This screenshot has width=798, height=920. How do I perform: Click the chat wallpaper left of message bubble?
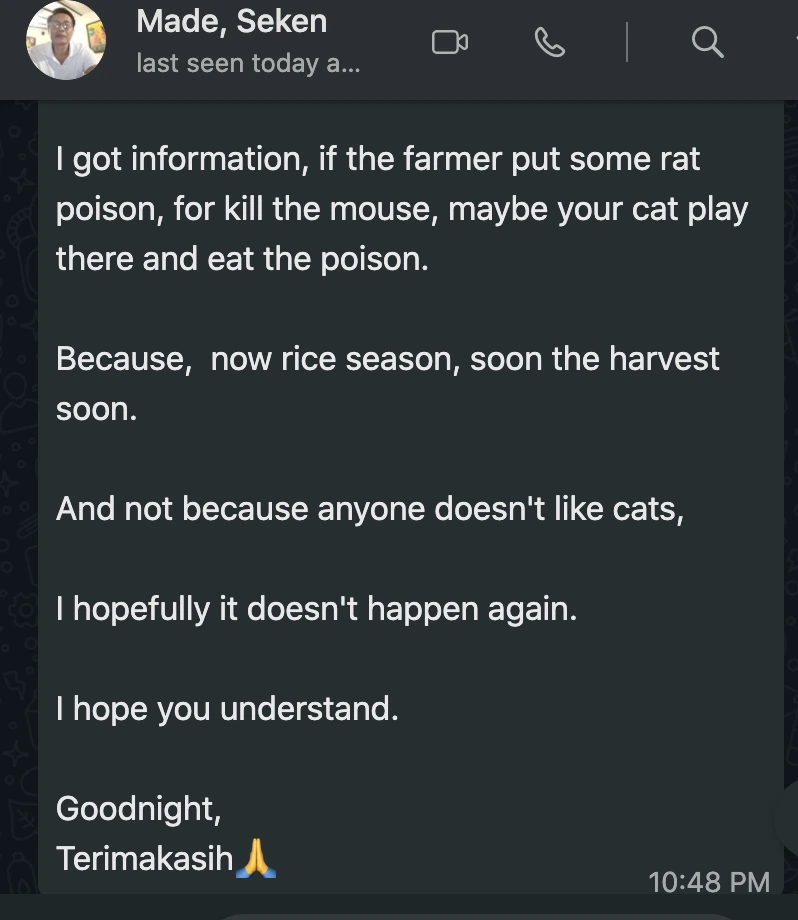point(18,500)
